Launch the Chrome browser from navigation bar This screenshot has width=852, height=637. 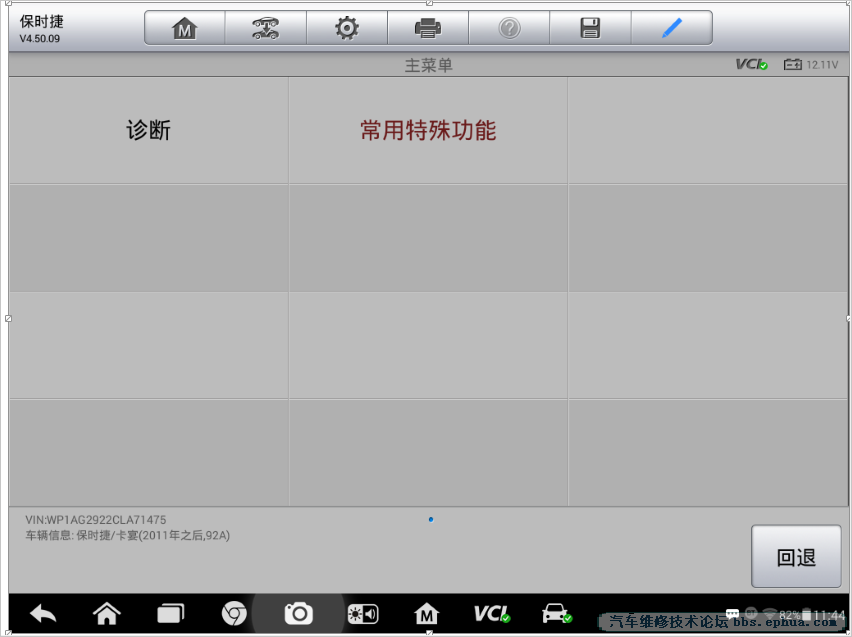tap(234, 614)
